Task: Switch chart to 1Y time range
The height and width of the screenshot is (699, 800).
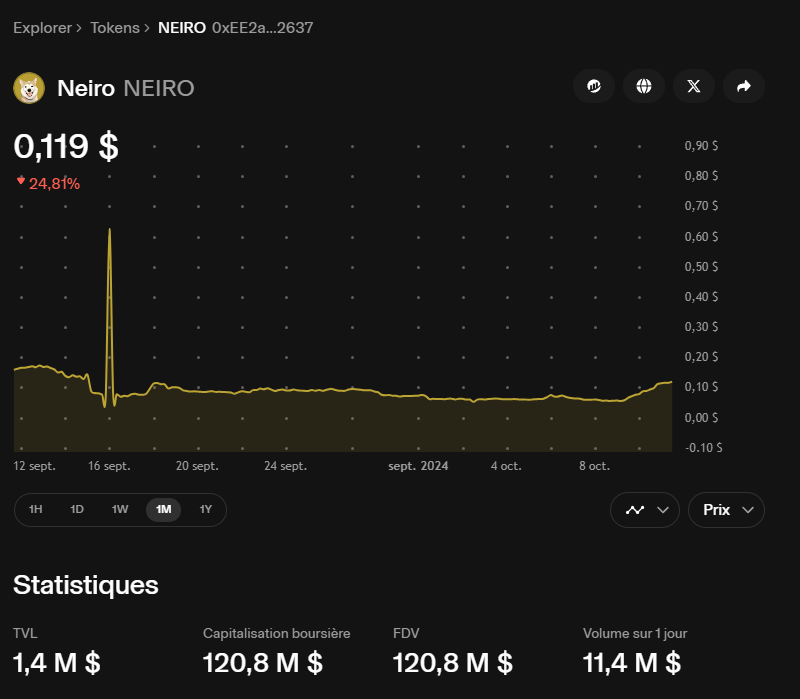Action: pyautogui.click(x=206, y=510)
